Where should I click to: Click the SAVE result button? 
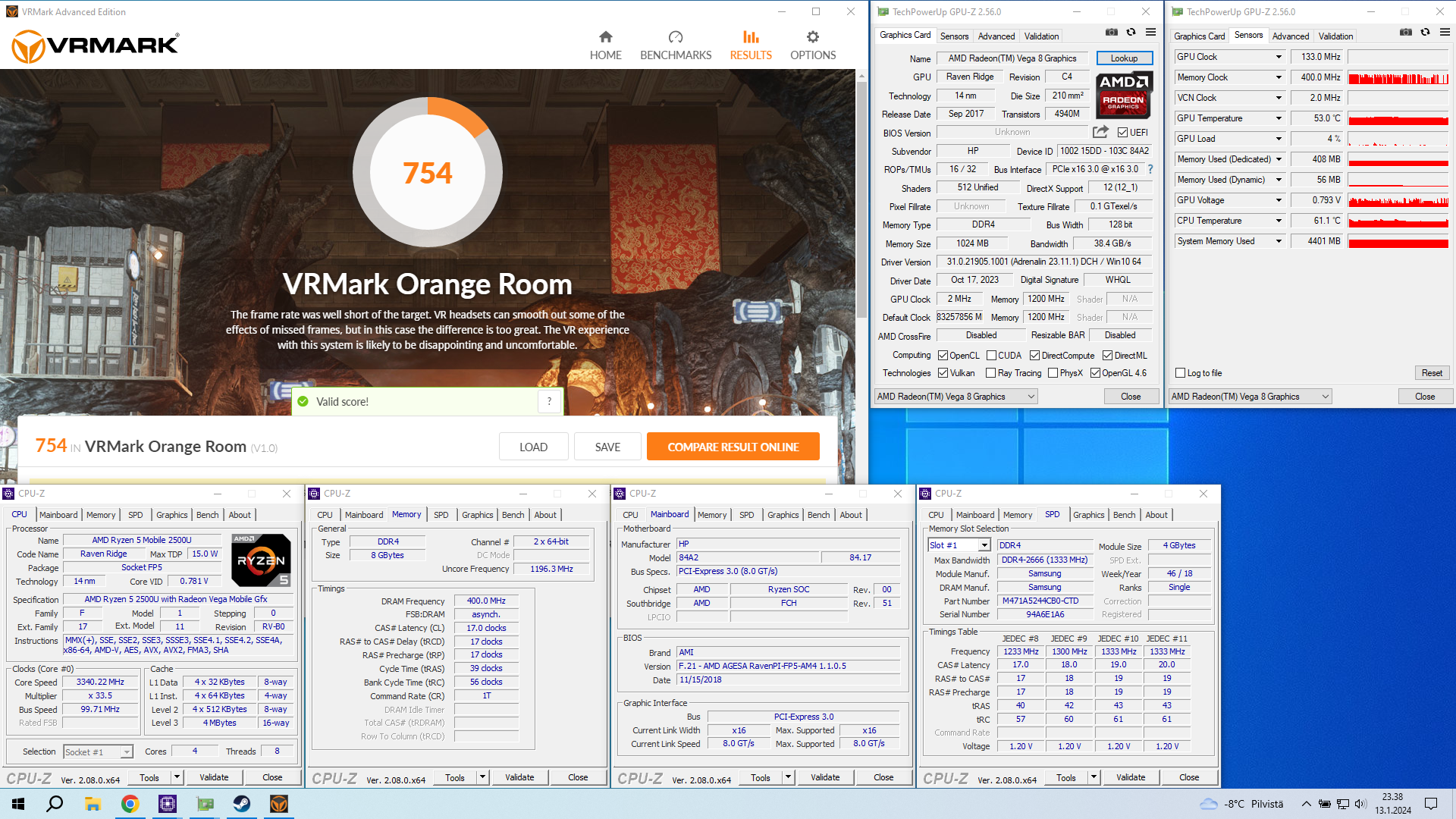point(607,447)
